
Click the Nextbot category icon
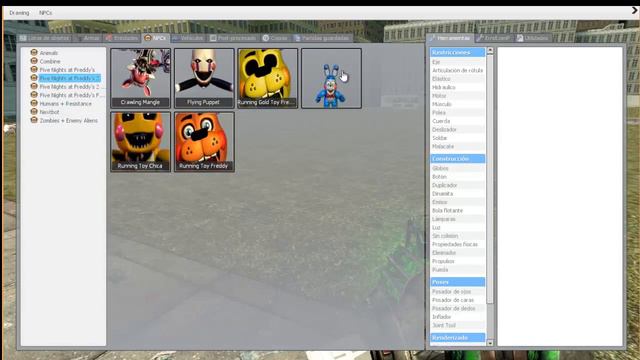[34, 111]
